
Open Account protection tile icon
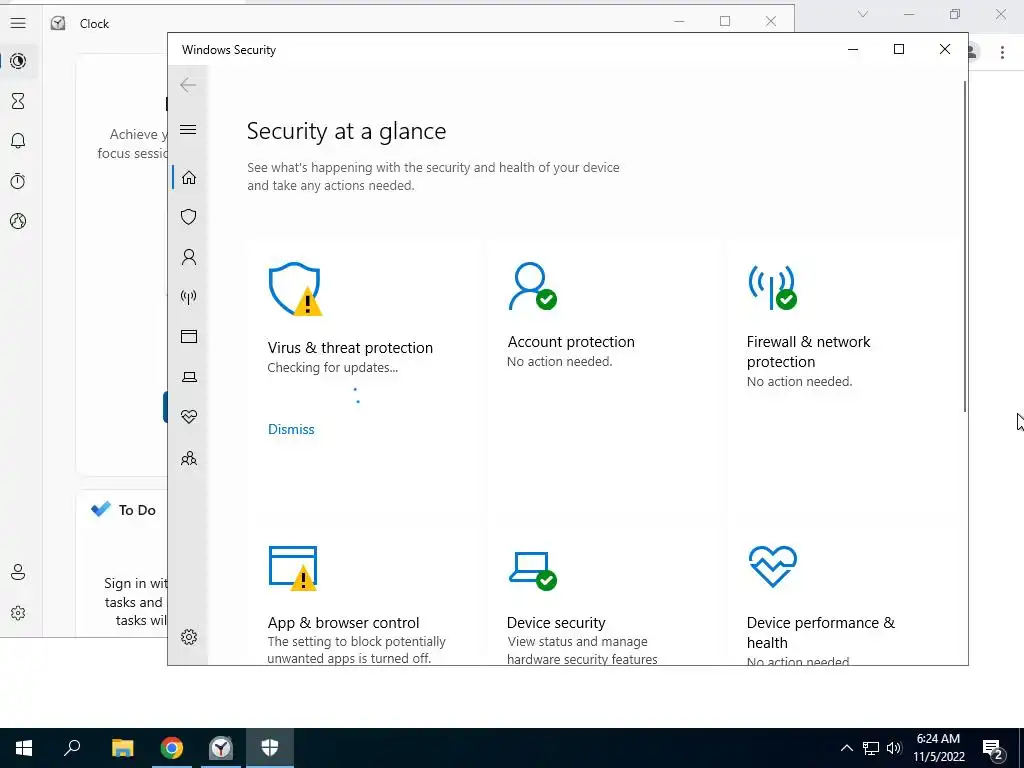(532, 286)
